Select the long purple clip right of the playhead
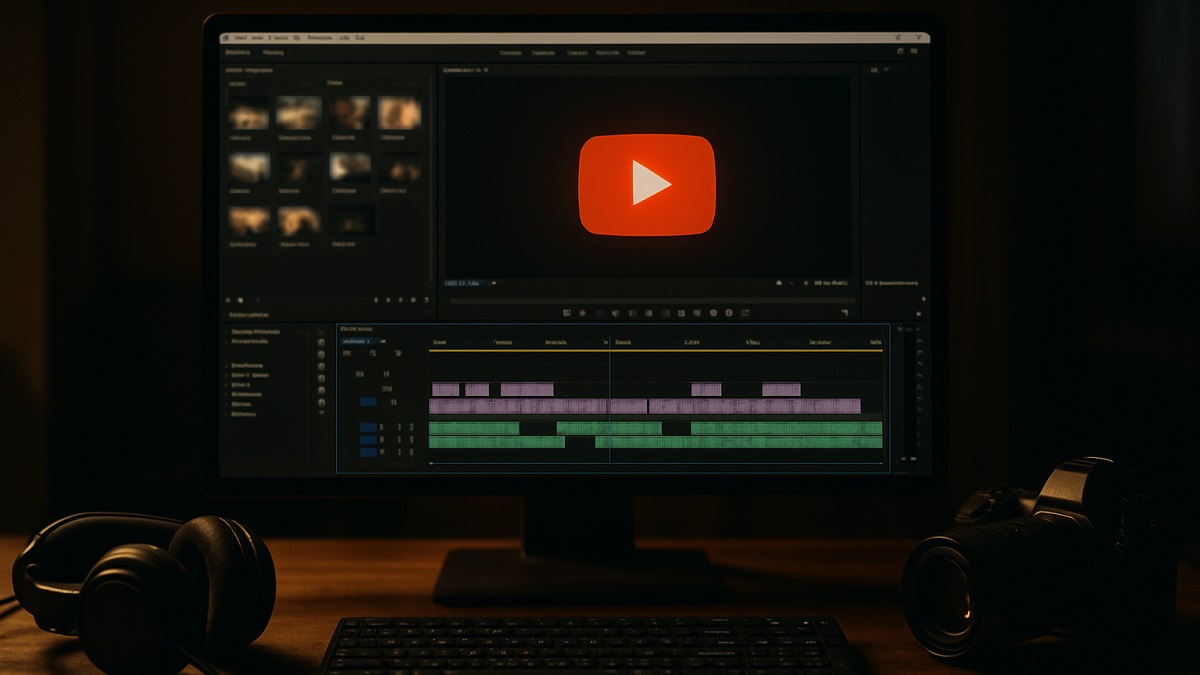The image size is (1200, 675). click(755, 406)
